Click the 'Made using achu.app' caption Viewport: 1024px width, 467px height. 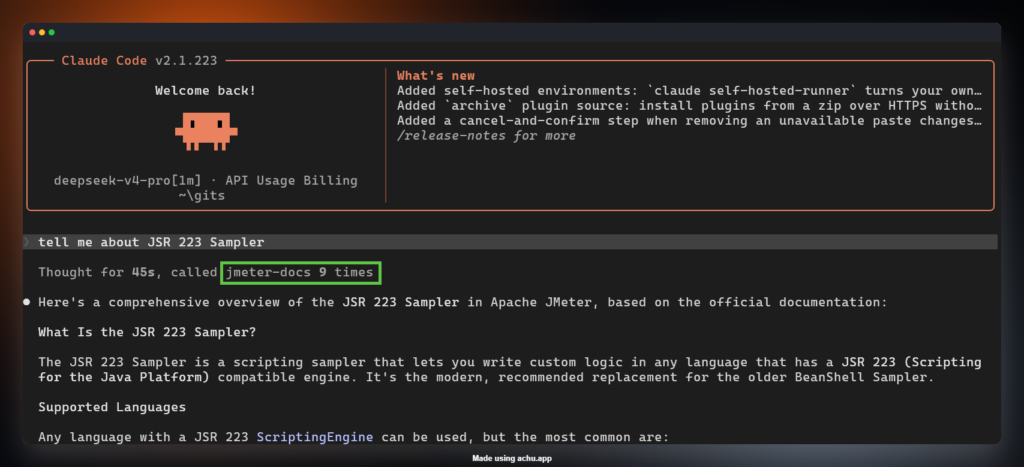coord(512,459)
